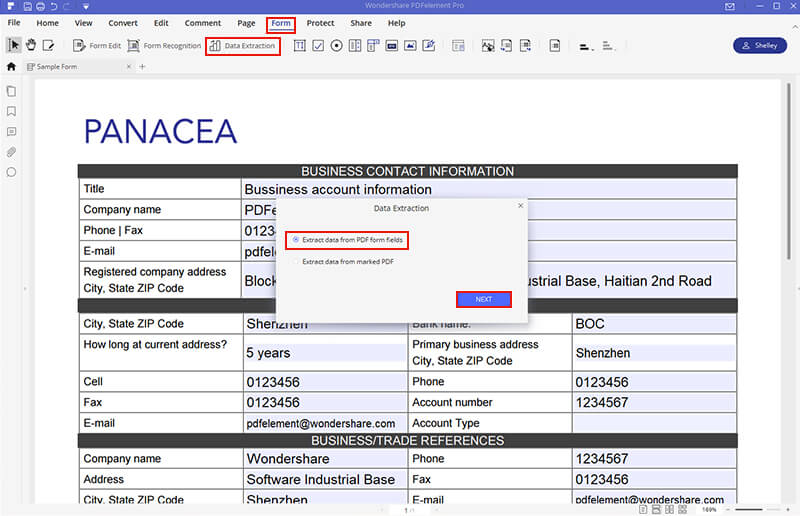Image resolution: width=800 pixels, height=516 pixels.
Task: Expand the quick access toolbar dropdown arrow
Action: click(86, 6)
